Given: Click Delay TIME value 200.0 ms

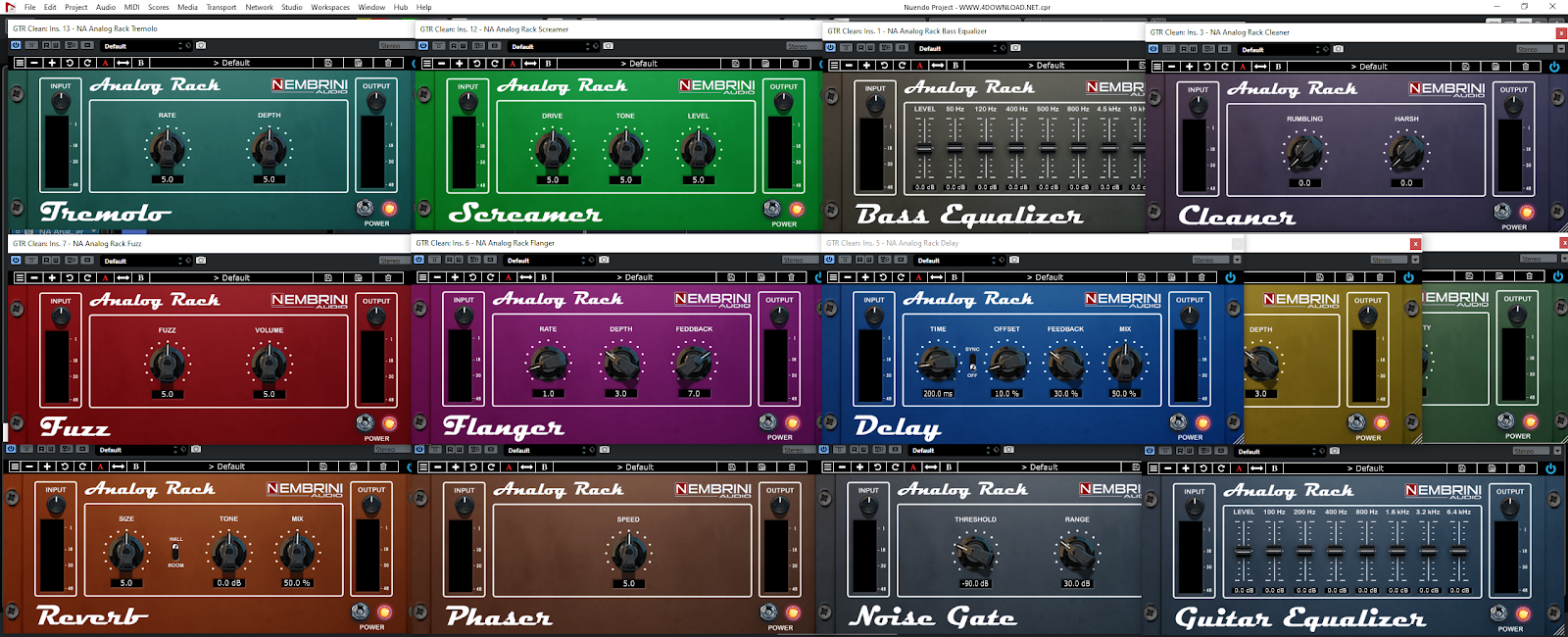Looking at the screenshot, I should pos(938,393).
